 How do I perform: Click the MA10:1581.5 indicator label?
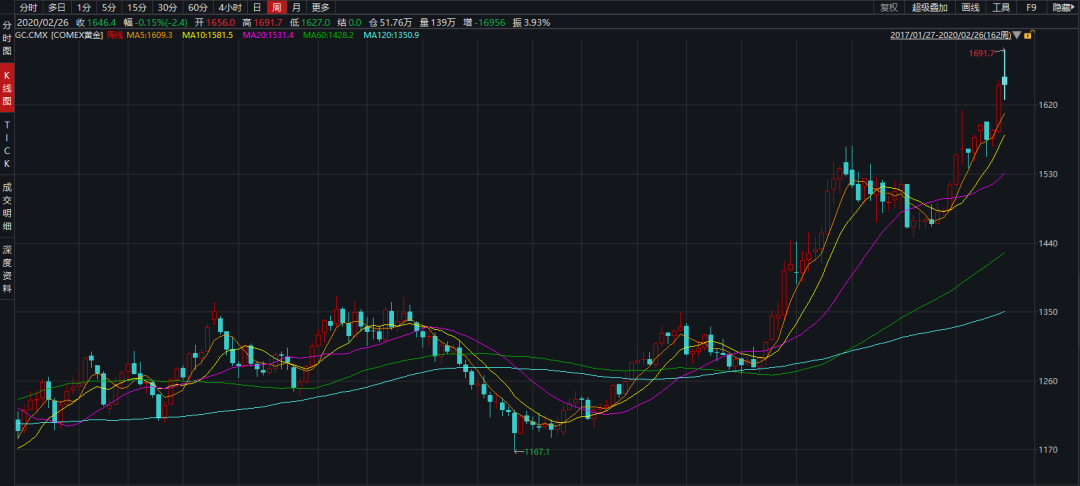[x=207, y=34]
